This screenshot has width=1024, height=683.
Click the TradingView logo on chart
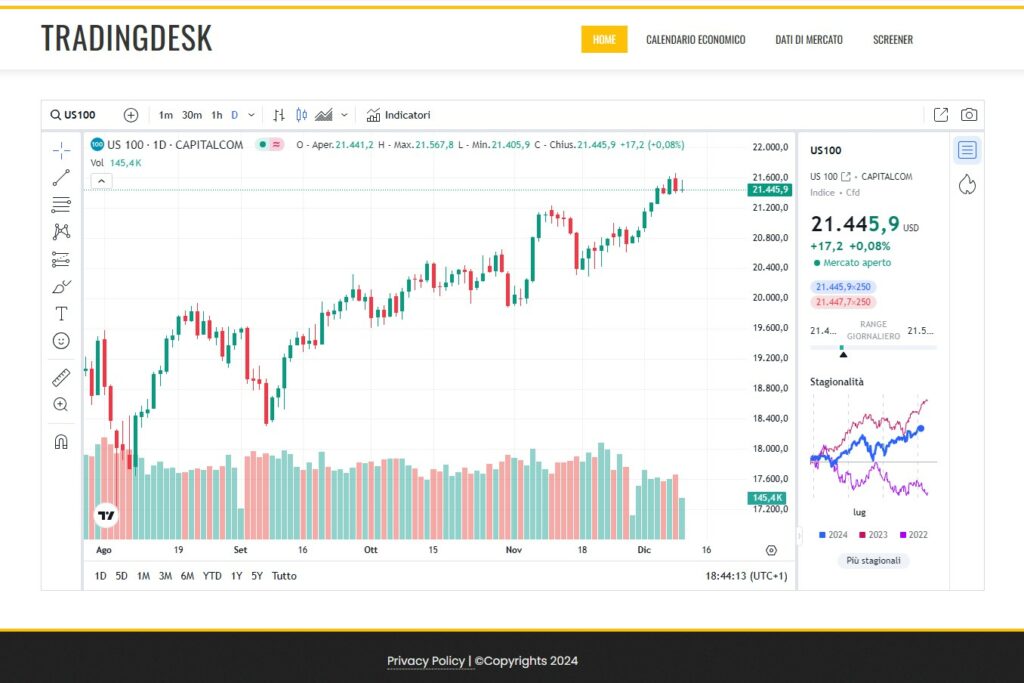tap(106, 515)
